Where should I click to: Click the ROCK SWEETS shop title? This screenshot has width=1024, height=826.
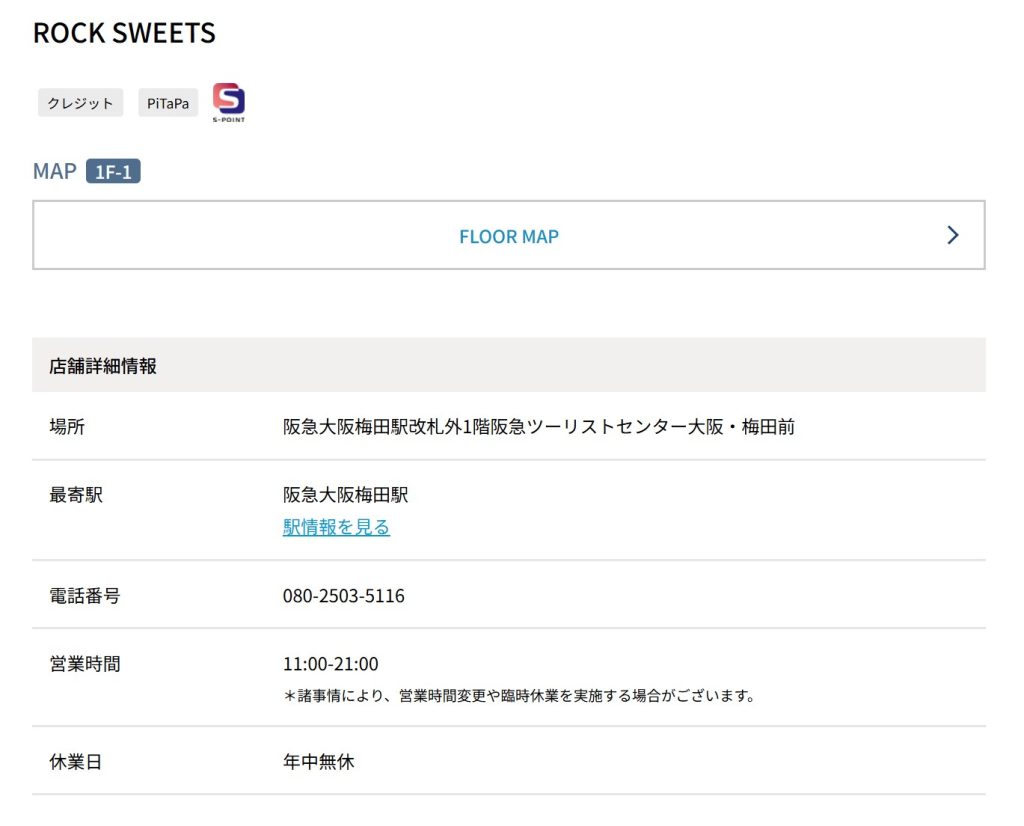(x=124, y=33)
